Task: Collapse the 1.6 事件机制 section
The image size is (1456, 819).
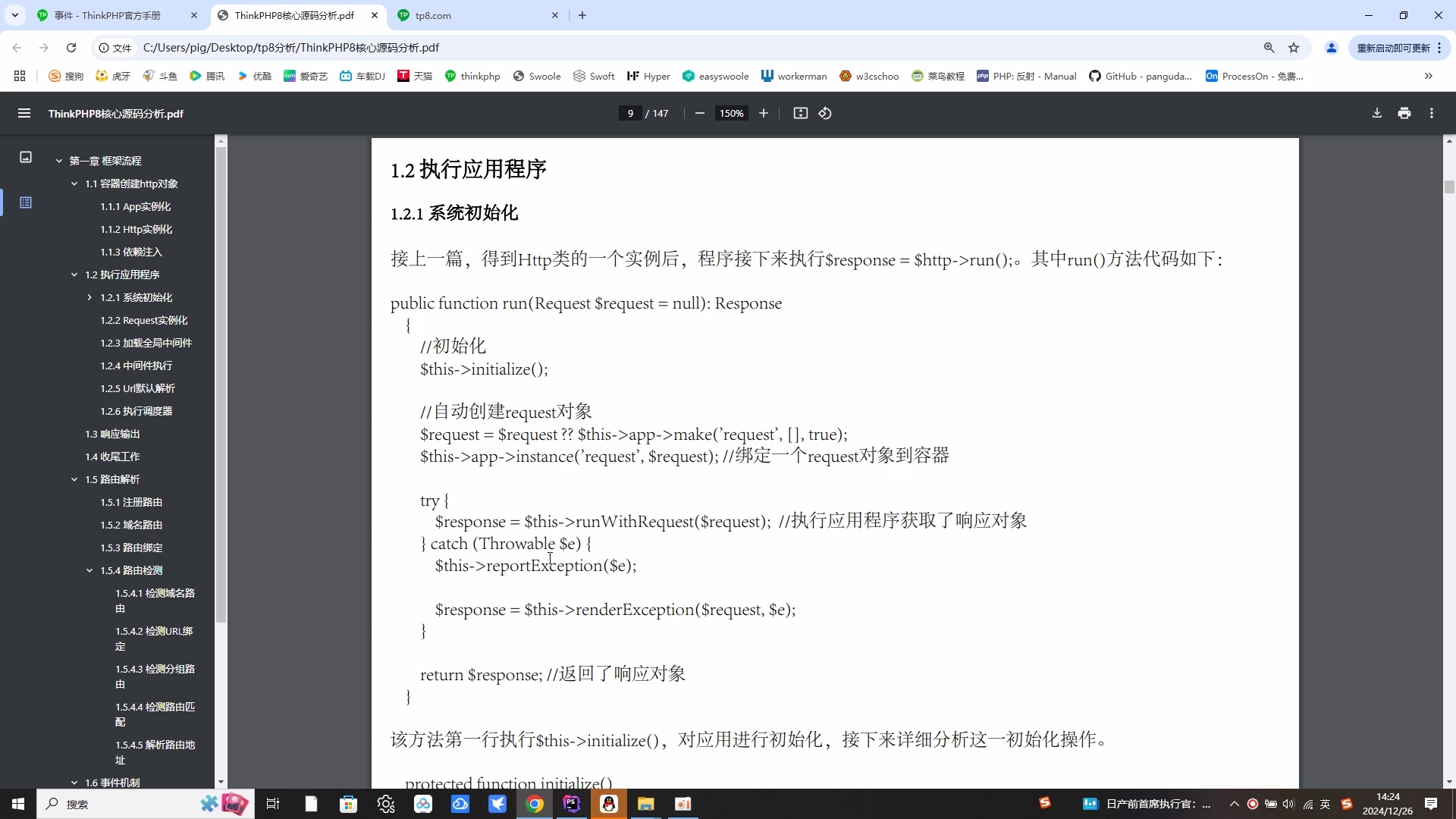Action: coord(74,783)
